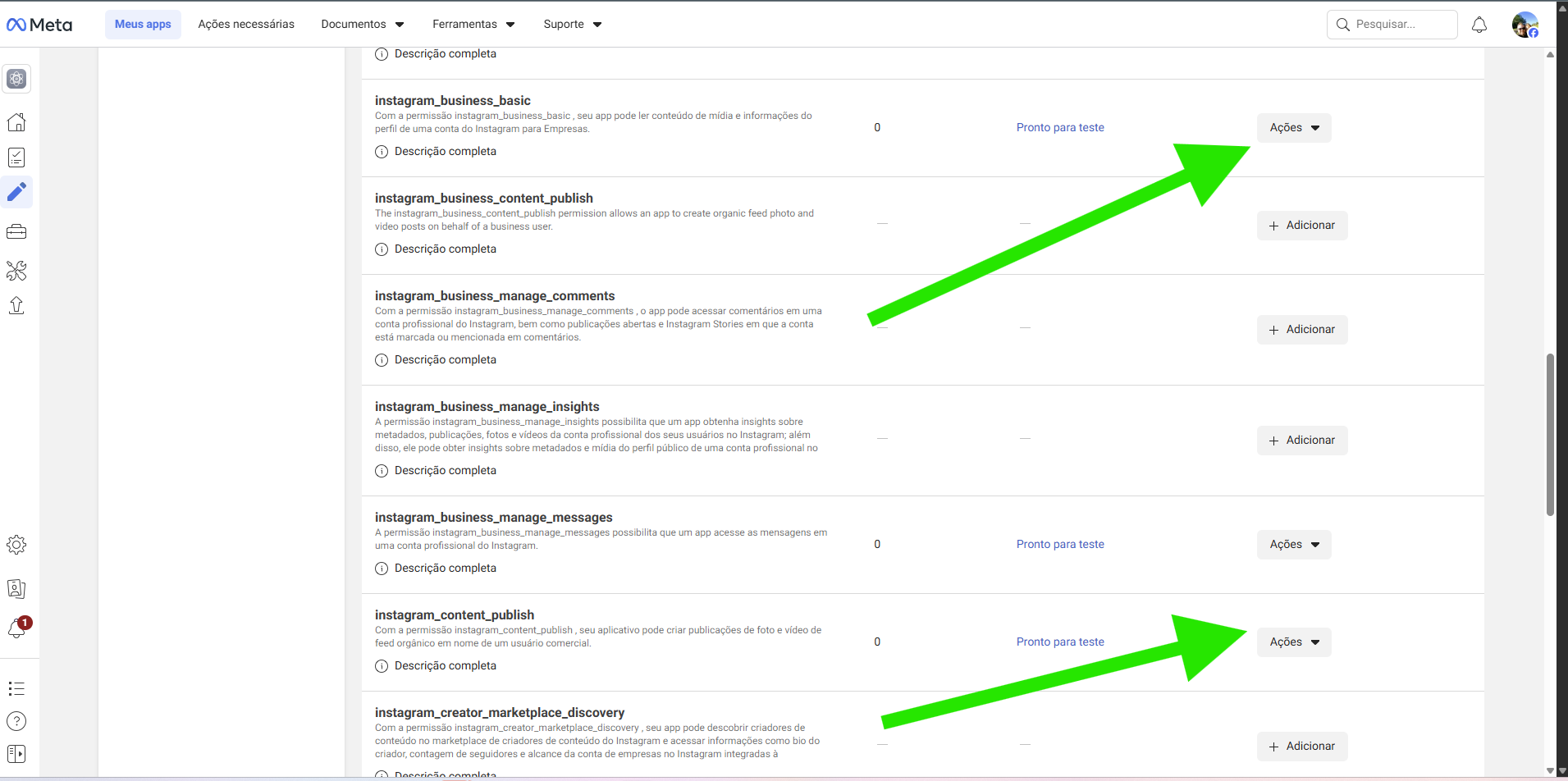Click the publish upload icon in sidebar
The image size is (1568, 781).
(x=16, y=306)
